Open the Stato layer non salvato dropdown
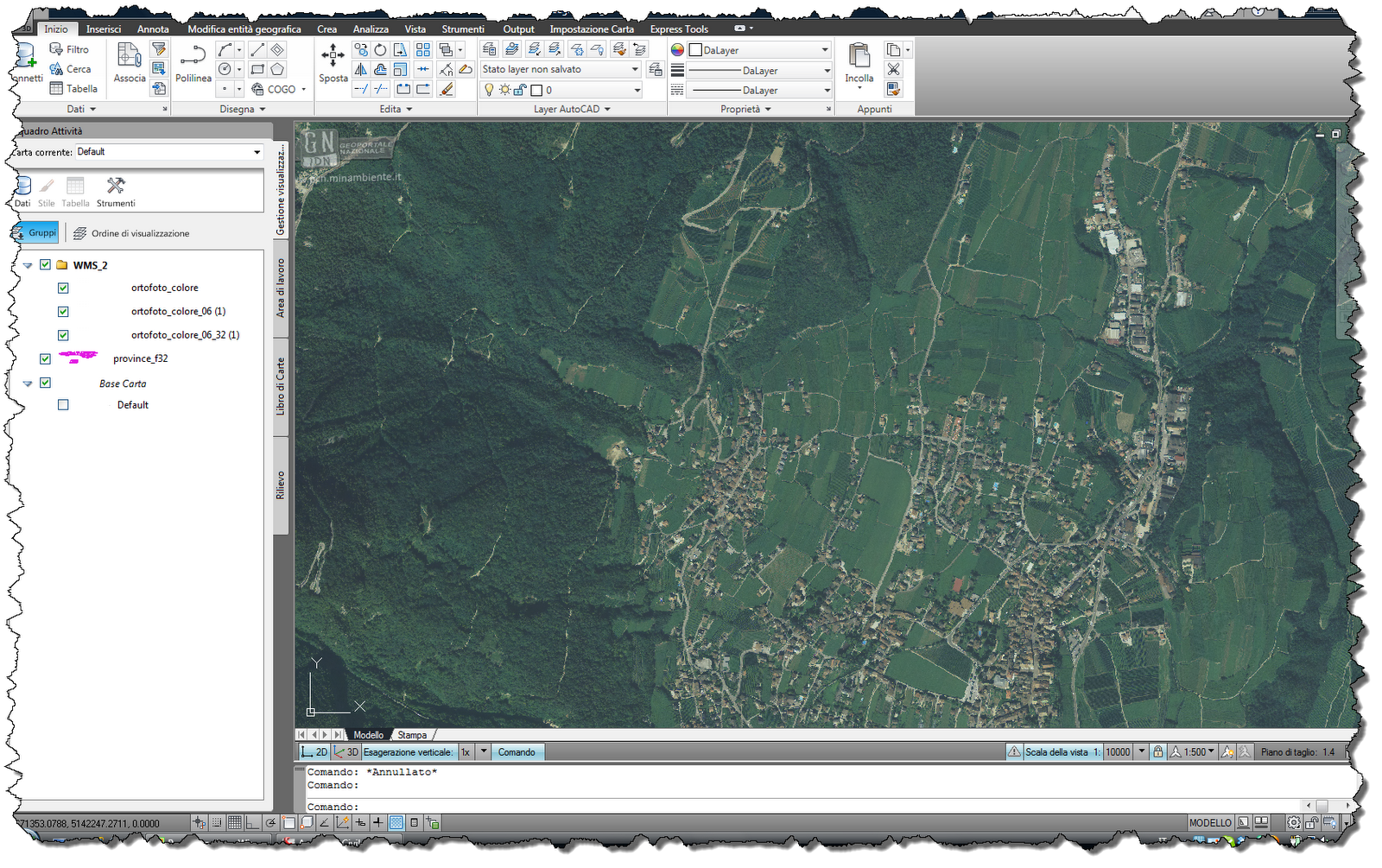 637,68
